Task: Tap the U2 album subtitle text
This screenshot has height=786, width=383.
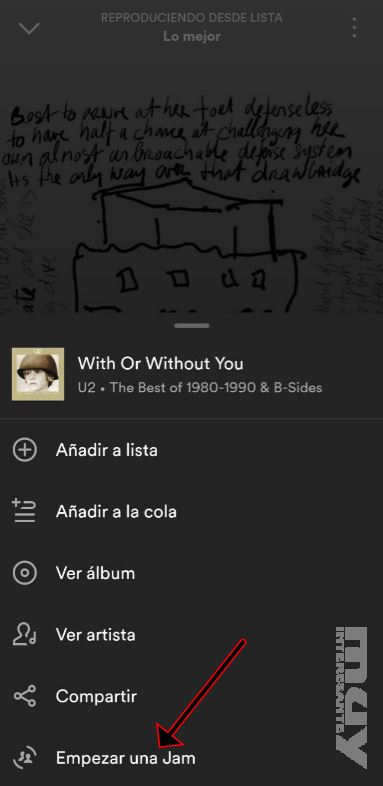Action: (200, 387)
